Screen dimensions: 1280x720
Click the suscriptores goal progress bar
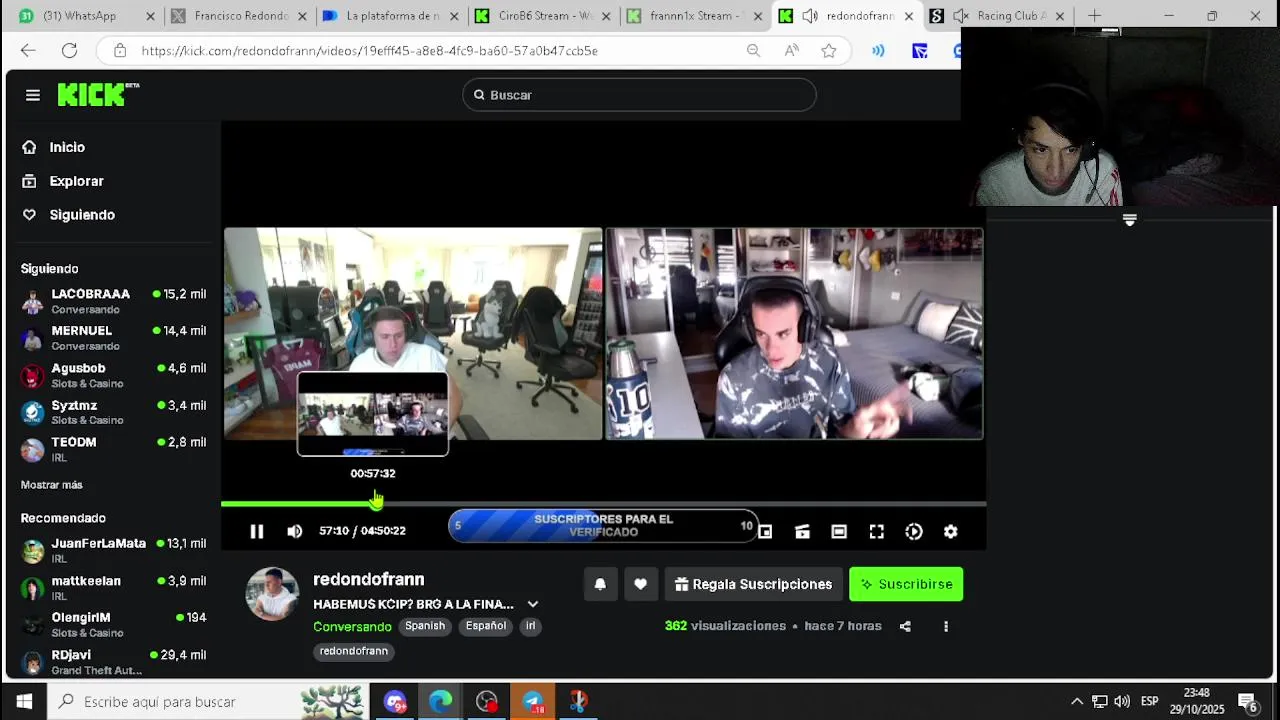(x=603, y=526)
